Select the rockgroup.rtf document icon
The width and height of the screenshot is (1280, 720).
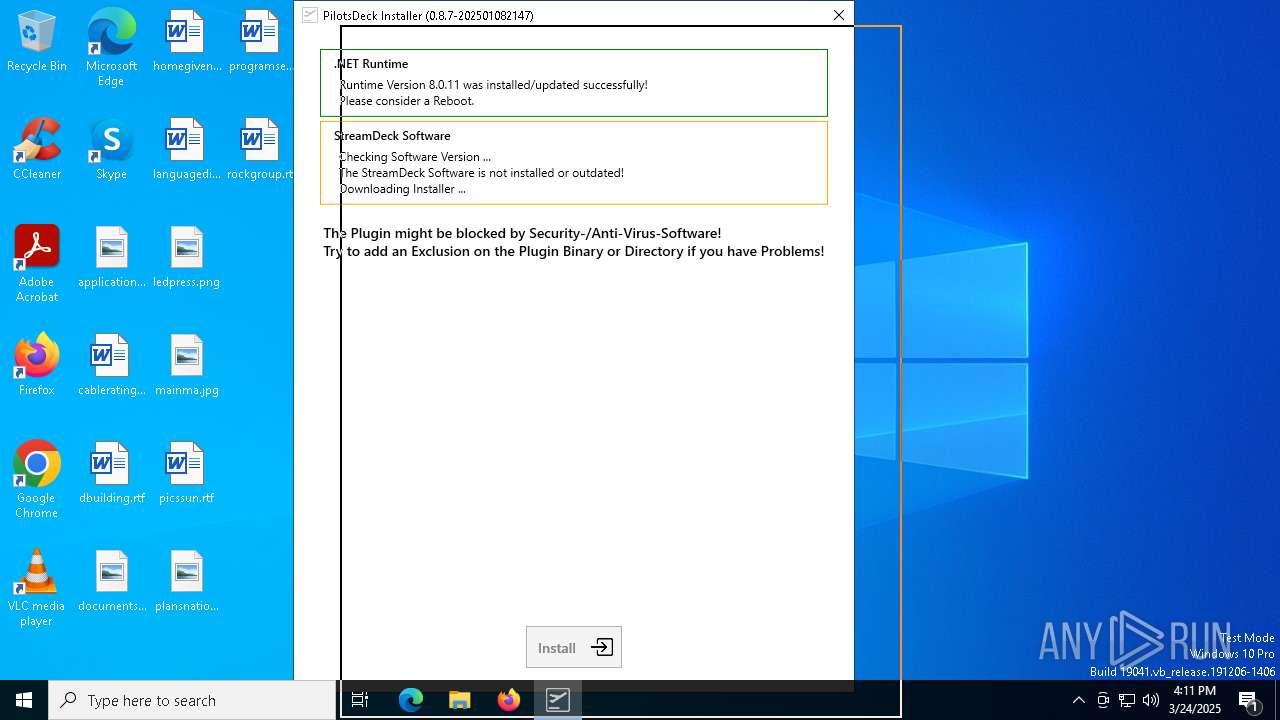[260, 150]
